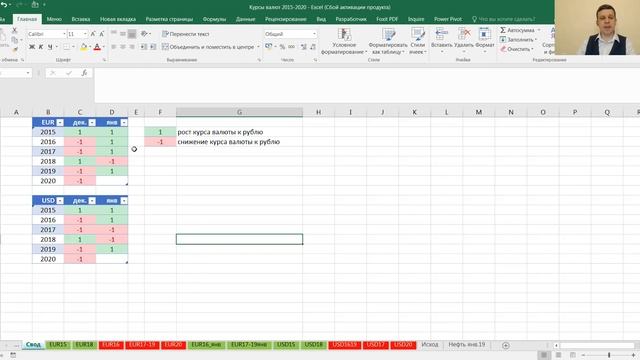The height and width of the screenshot is (360, 640).
Task: Center text horizontally in cell
Action: click(123, 47)
